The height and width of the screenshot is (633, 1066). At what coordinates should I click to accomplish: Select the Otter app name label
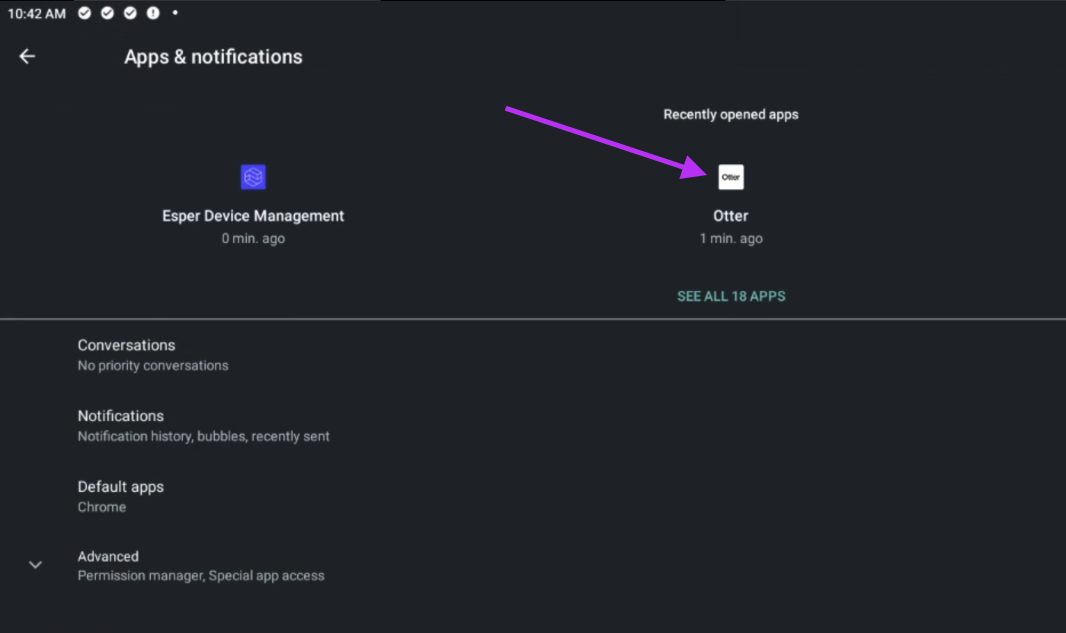pos(731,216)
